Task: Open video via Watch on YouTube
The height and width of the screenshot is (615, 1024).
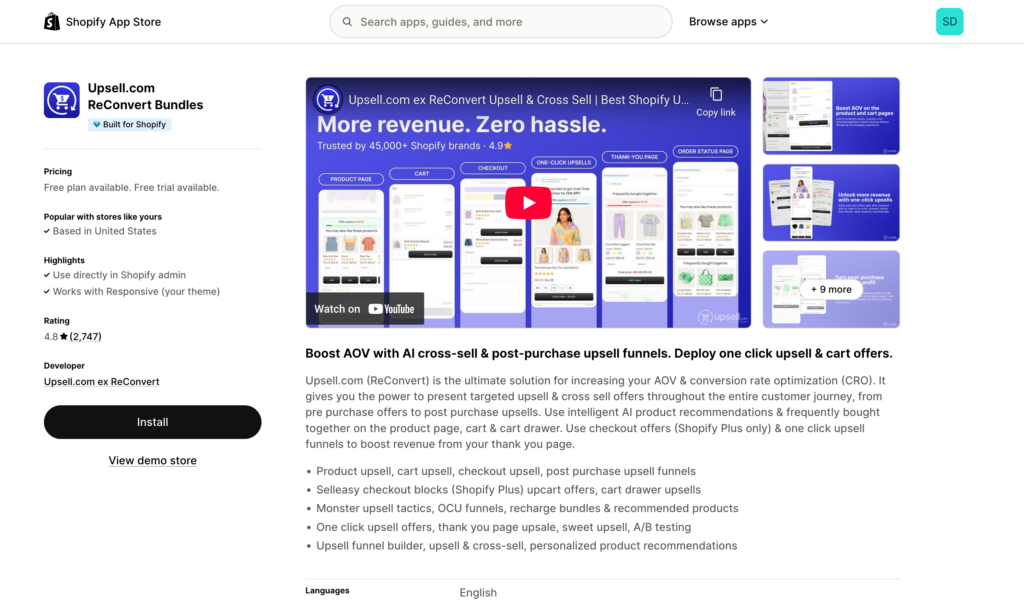Action: coord(364,309)
